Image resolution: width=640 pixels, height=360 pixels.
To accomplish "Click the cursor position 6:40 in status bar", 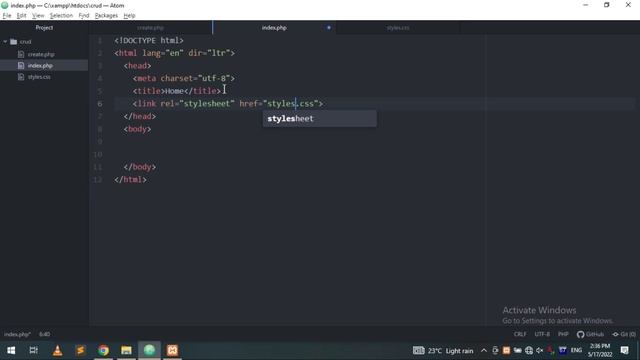I will [x=44, y=334].
